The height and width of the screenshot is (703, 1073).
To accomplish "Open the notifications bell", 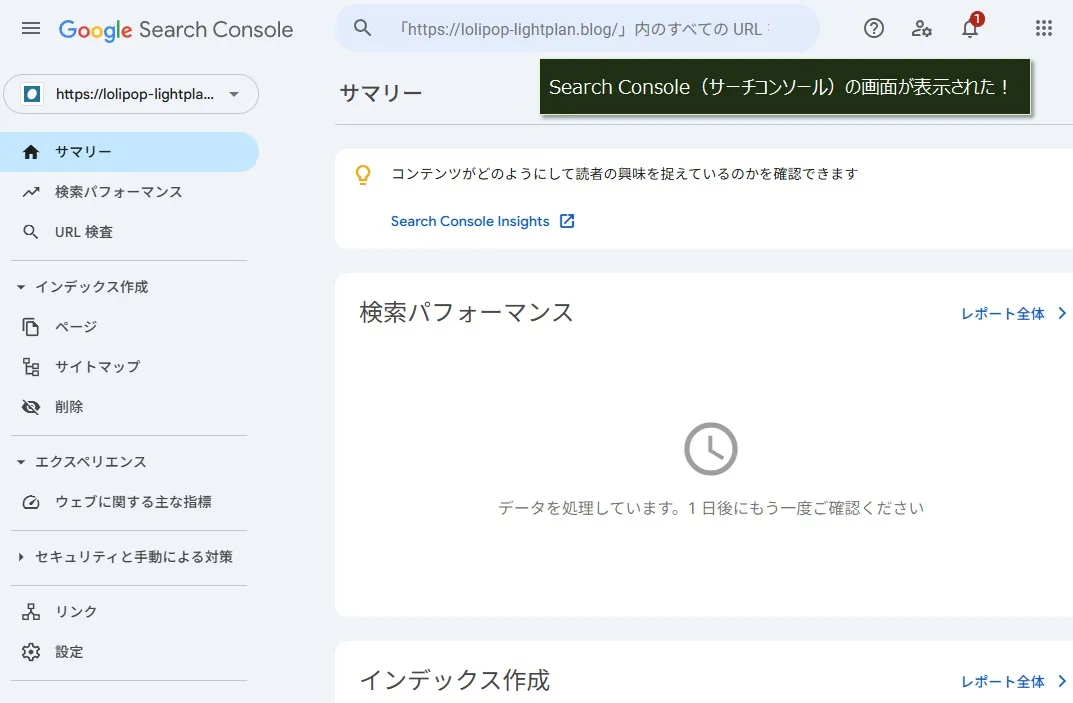I will [x=970, y=29].
